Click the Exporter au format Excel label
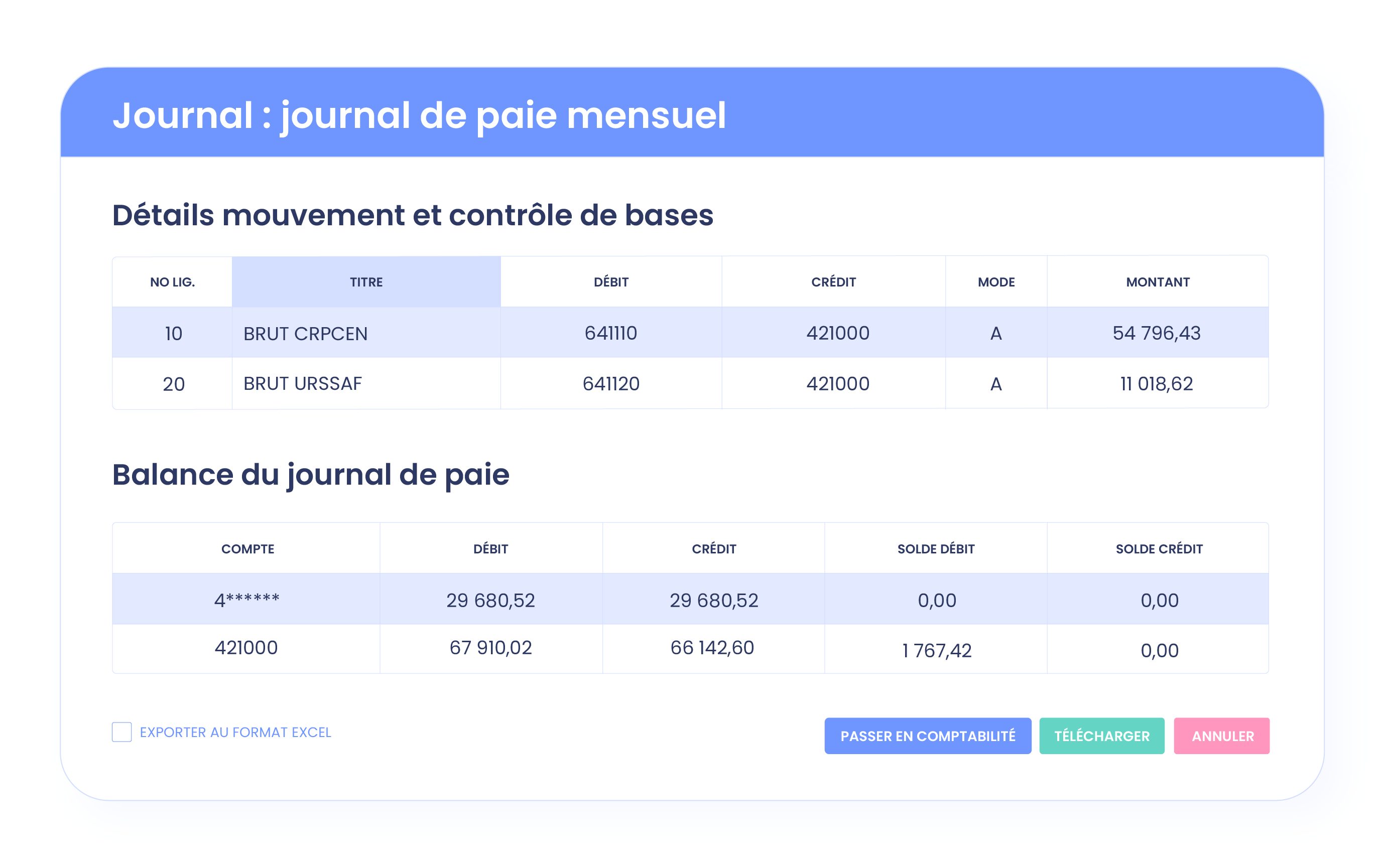Screen dimensions: 1385x868 pos(235,733)
